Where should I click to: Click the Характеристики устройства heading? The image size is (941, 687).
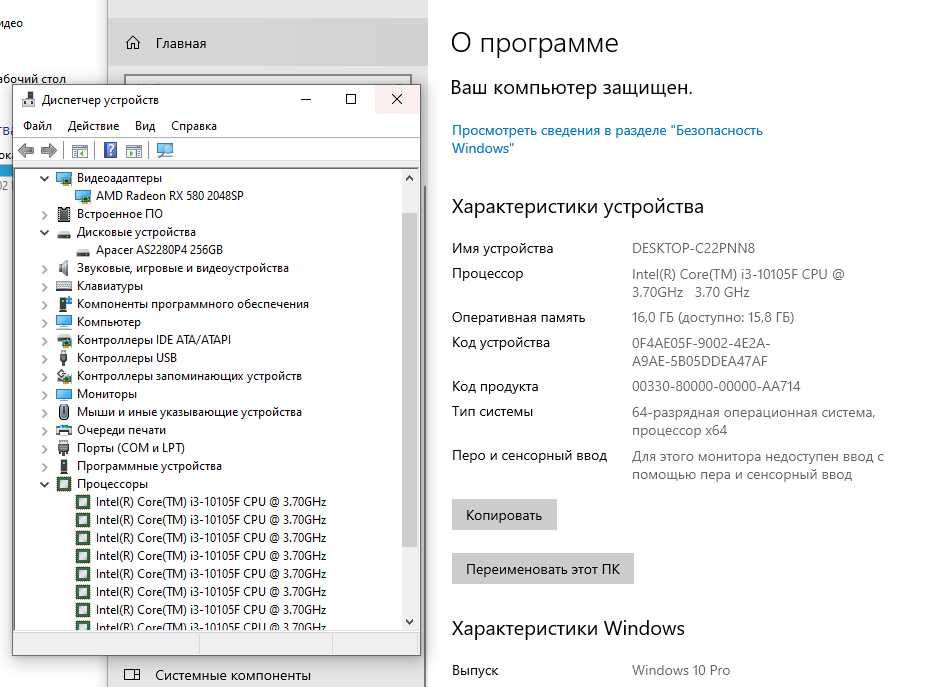(x=577, y=206)
